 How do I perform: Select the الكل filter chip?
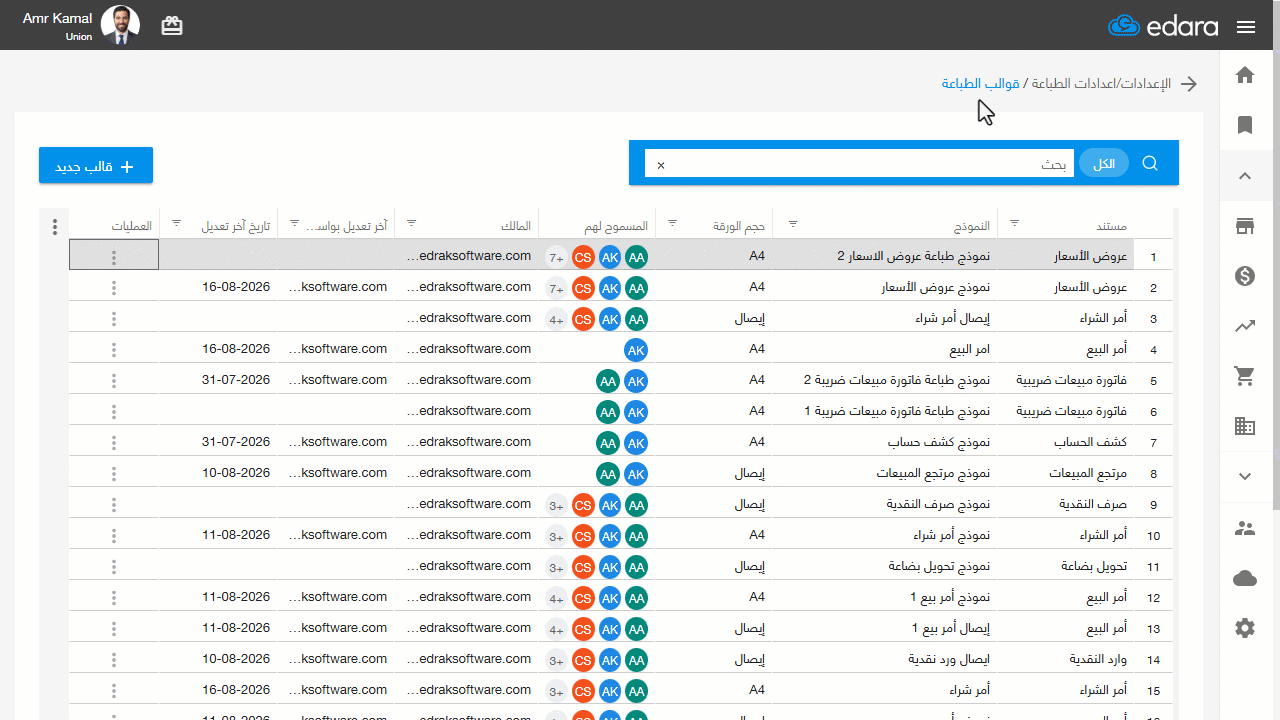pyautogui.click(x=1104, y=164)
